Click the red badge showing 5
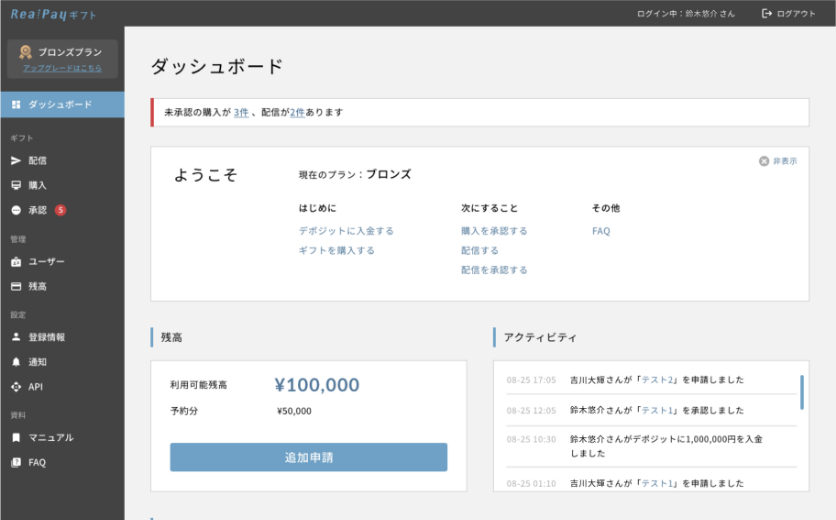This screenshot has width=836, height=520. click(x=61, y=210)
